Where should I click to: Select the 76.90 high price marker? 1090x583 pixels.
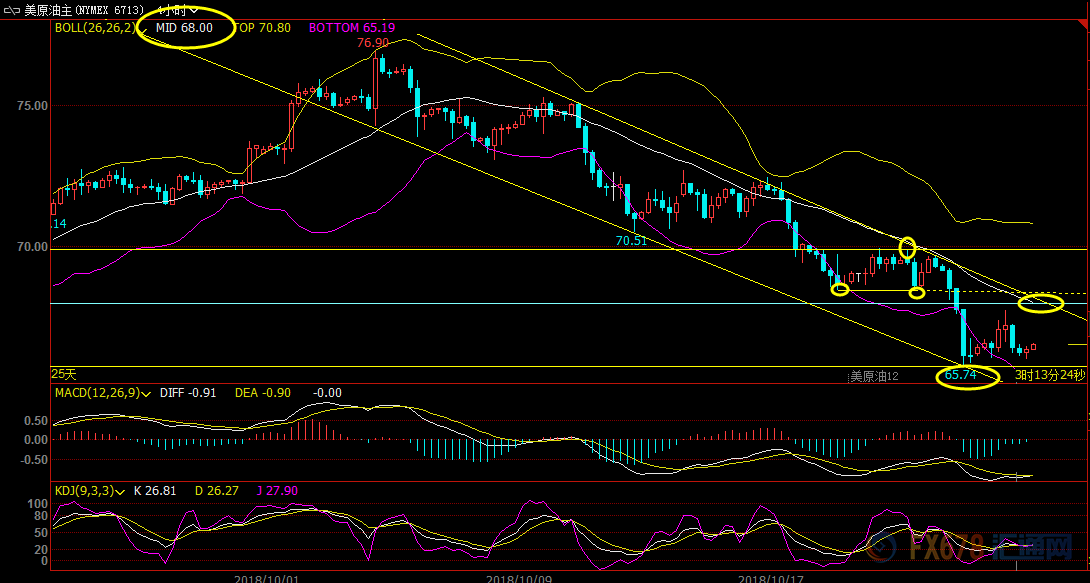click(x=372, y=43)
